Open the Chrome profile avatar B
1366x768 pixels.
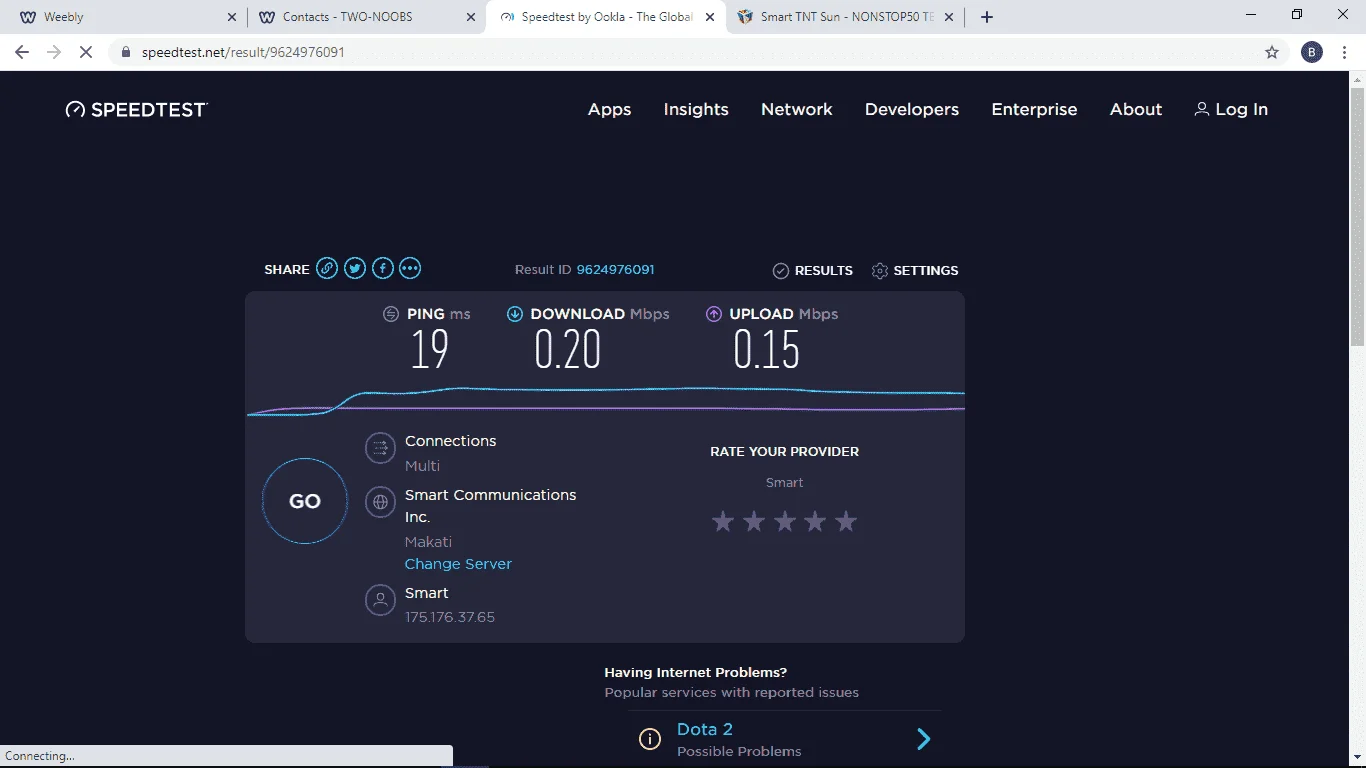click(x=1312, y=52)
